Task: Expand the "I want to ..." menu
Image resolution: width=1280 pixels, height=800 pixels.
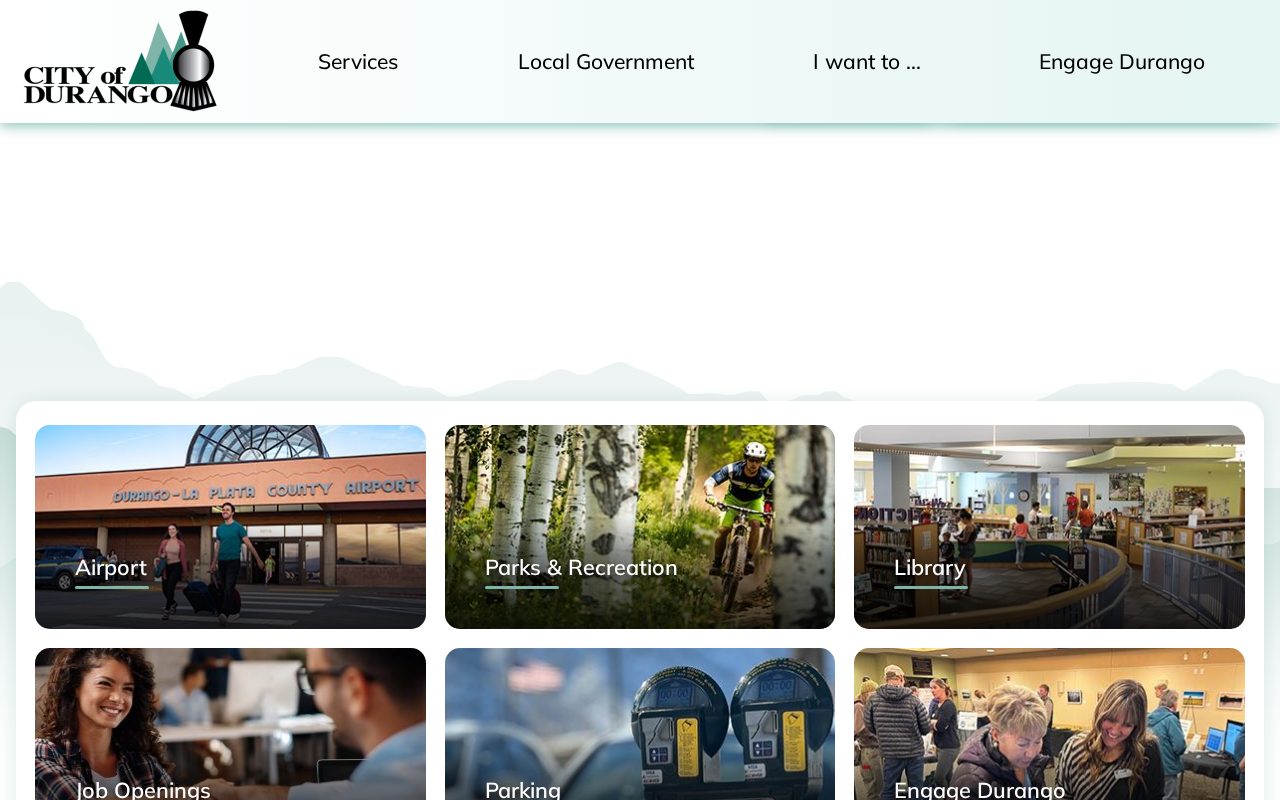Action: (x=867, y=62)
